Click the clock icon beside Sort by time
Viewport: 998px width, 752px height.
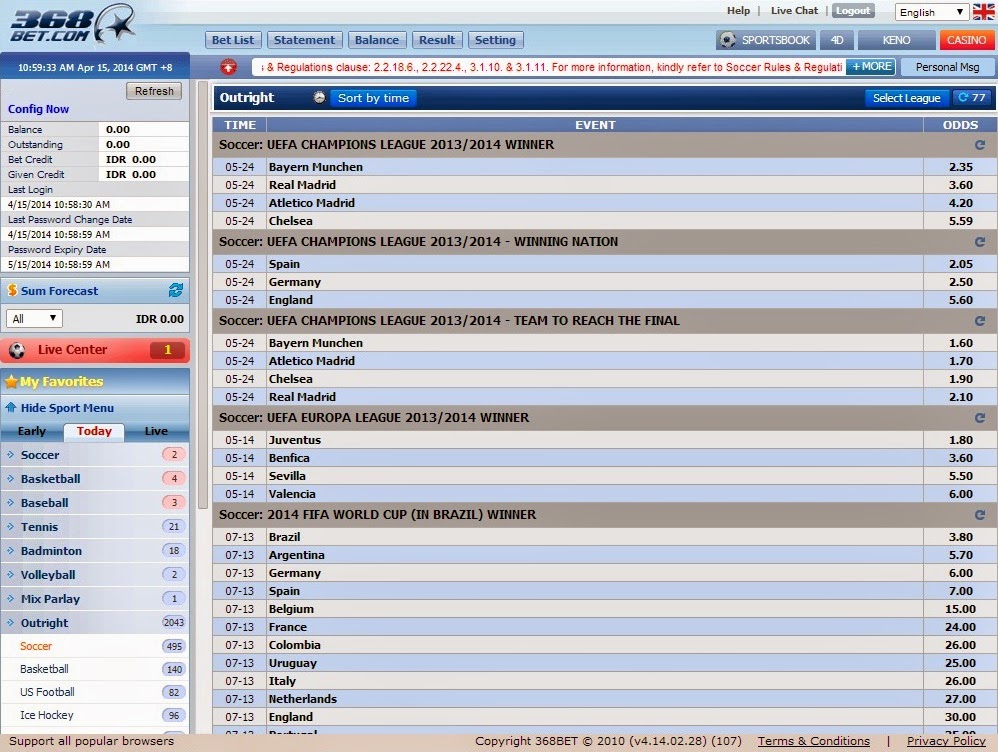tap(320, 97)
